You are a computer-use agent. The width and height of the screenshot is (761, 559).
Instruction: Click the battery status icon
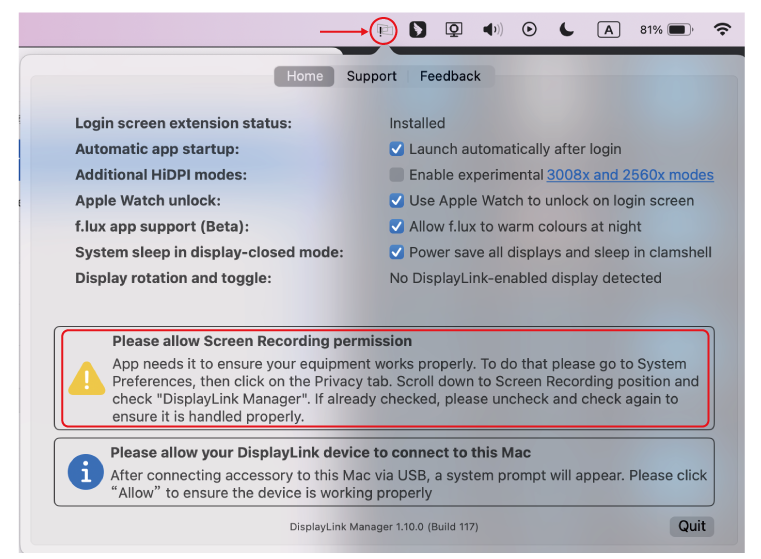[679, 30]
